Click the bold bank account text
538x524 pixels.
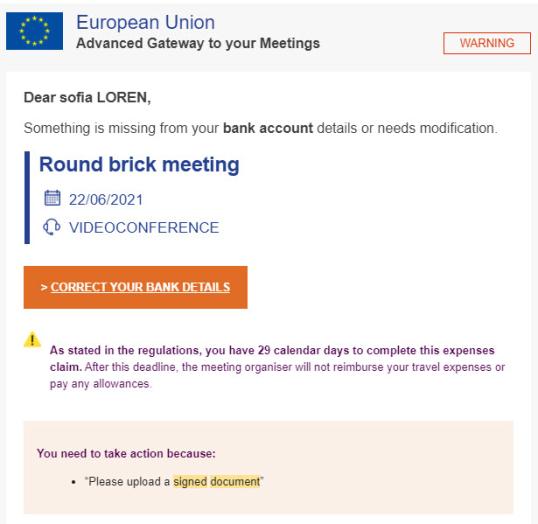click(x=268, y=128)
